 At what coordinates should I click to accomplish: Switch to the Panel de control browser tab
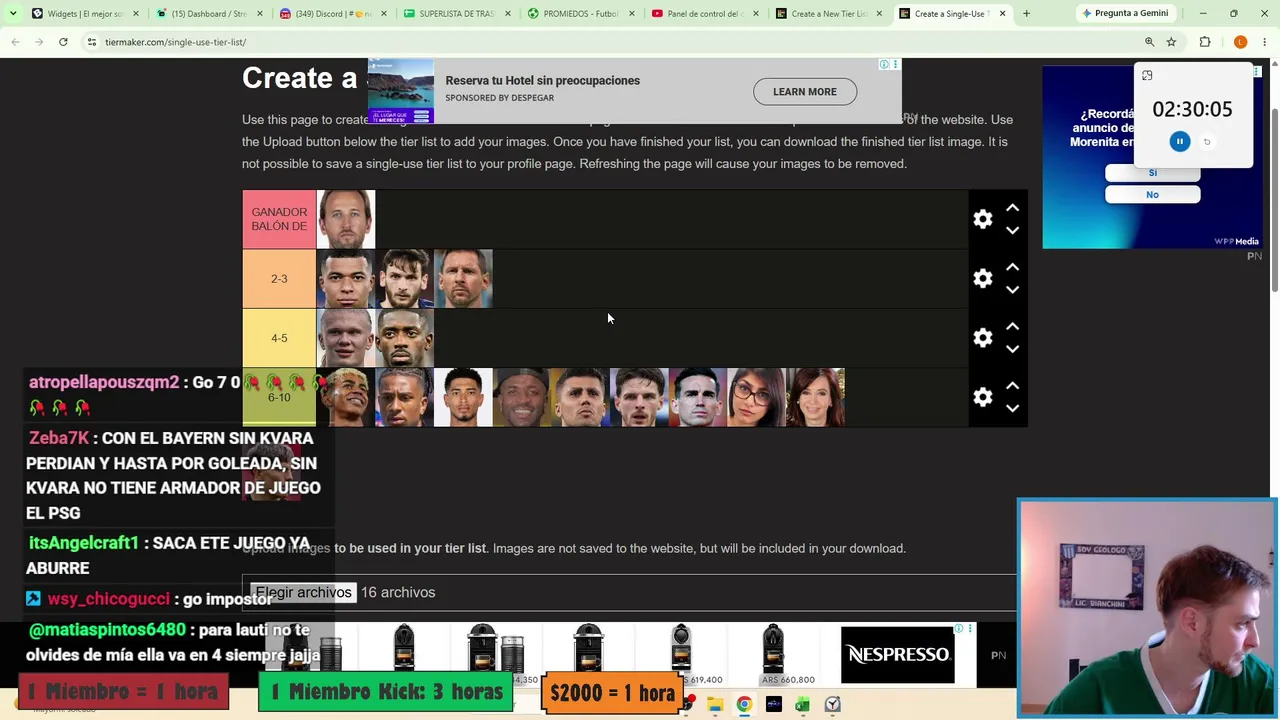click(x=704, y=14)
